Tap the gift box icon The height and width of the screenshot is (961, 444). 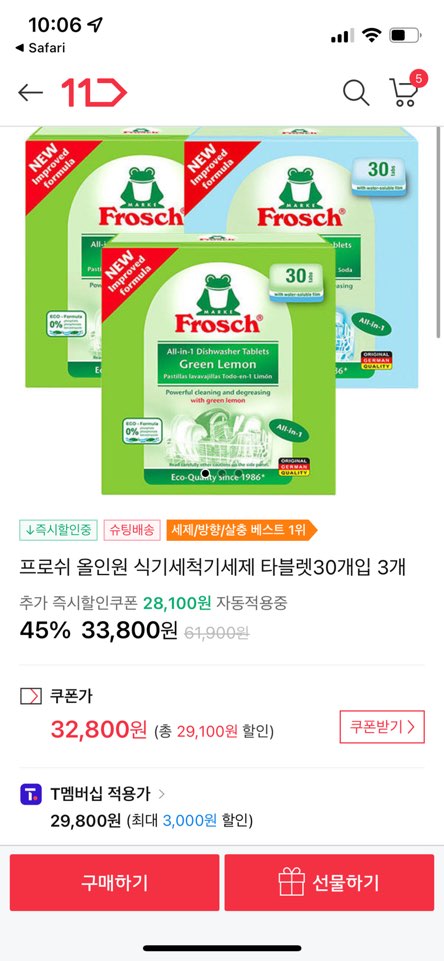291,883
